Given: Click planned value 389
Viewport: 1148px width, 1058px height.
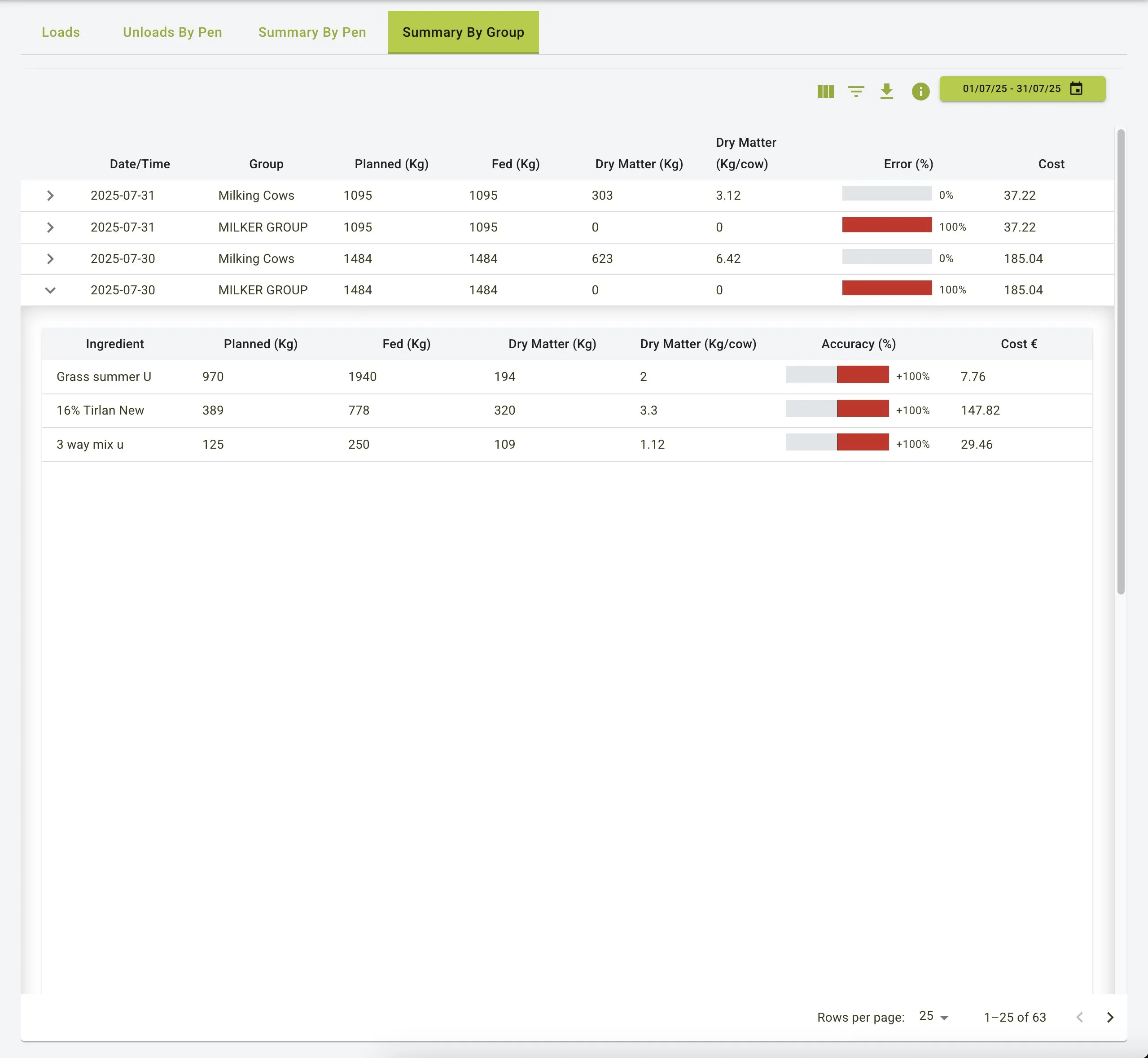Looking at the screenshot, I should 212,411.
